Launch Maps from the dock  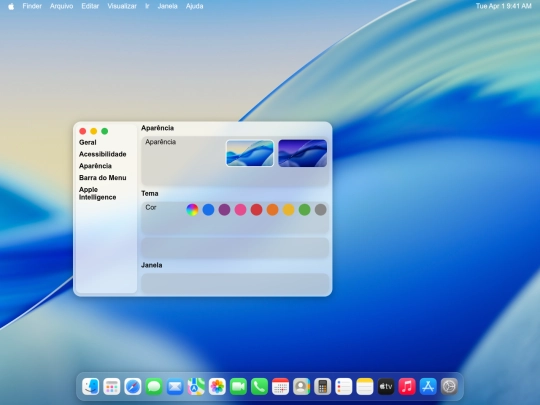196,386
